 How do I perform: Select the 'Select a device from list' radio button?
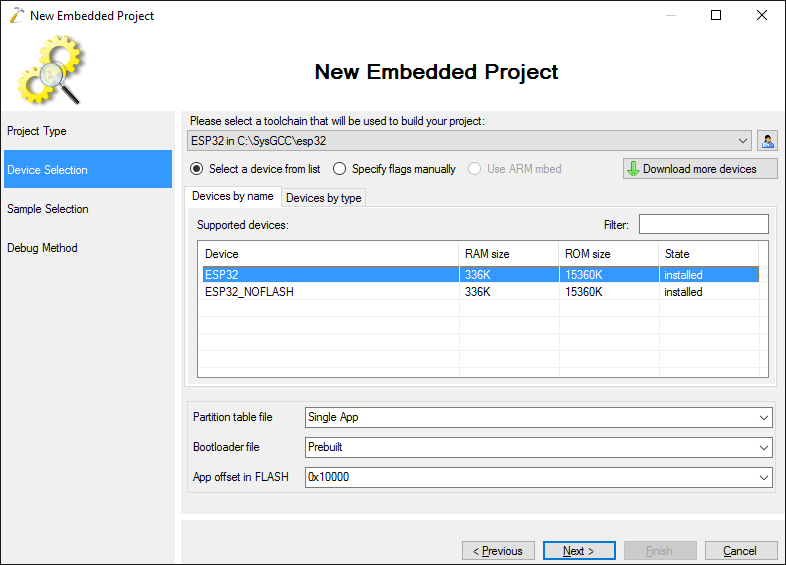(x=197, y=169)
